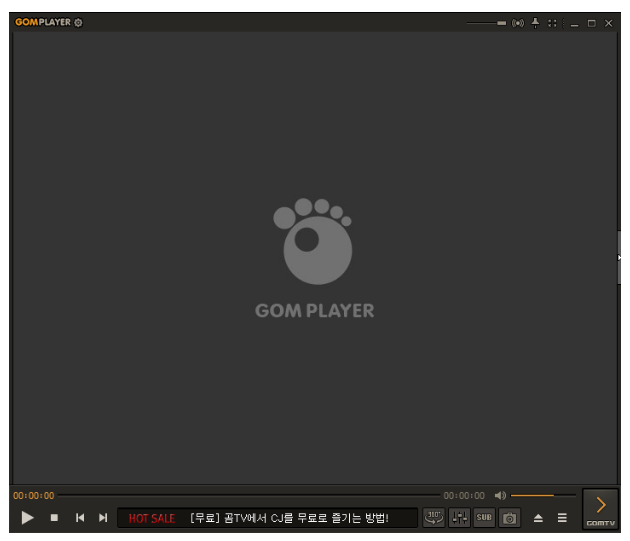This screenshot has height=541, width=630.
Task: Click the total duration 00:00:00 display
Action: click(464, 496)
